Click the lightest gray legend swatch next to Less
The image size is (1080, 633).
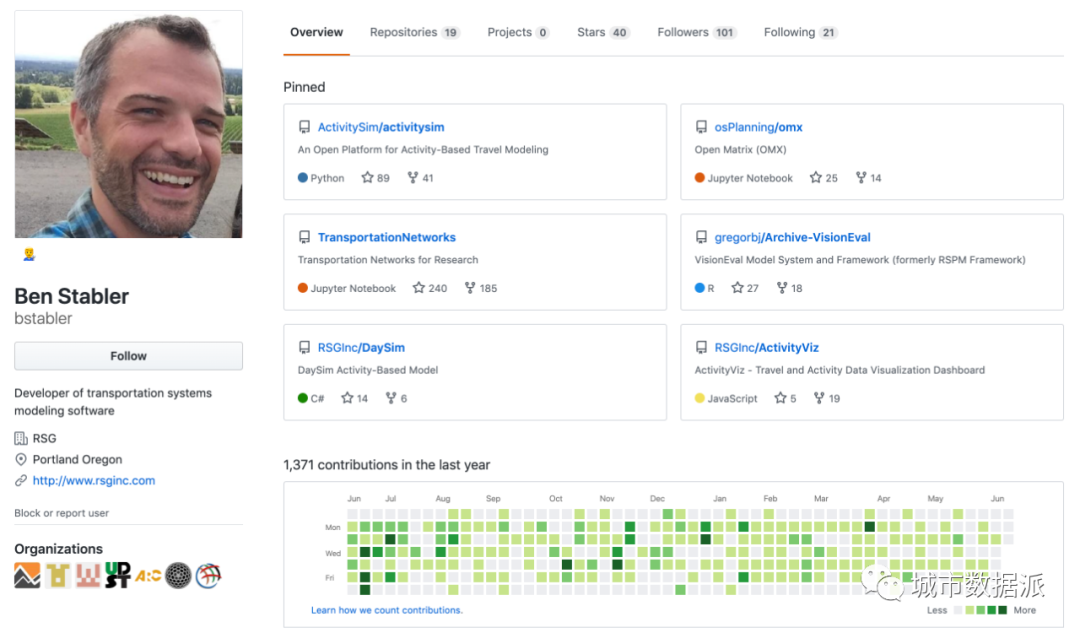coord(957,610)
